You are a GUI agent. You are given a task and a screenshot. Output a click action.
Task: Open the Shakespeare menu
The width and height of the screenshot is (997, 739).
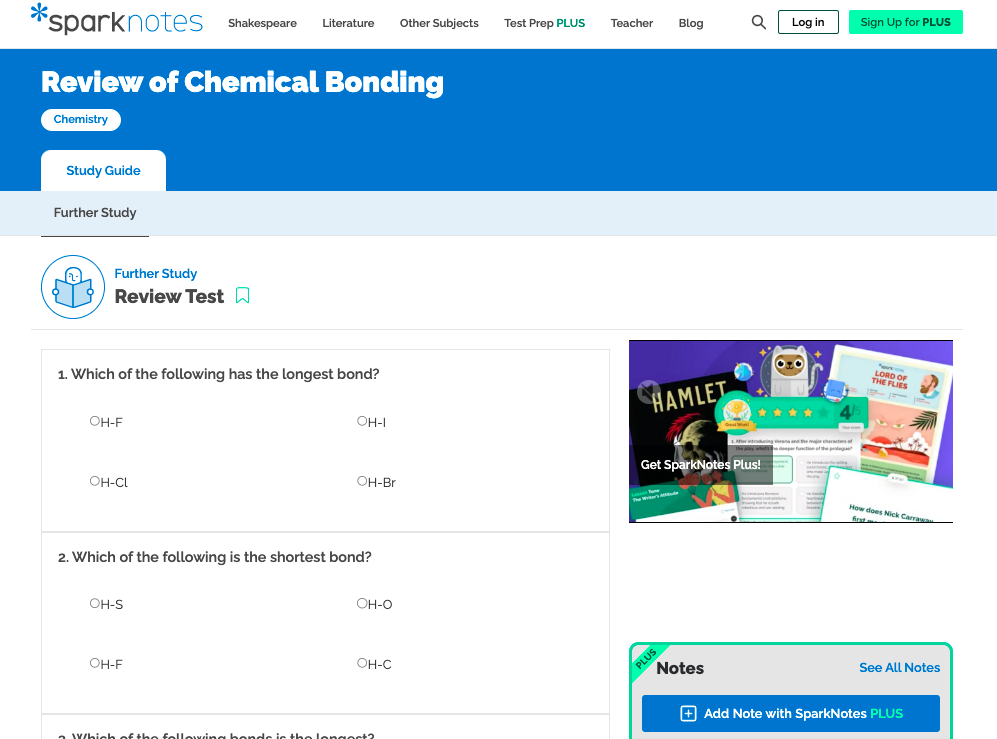point(262,23)
